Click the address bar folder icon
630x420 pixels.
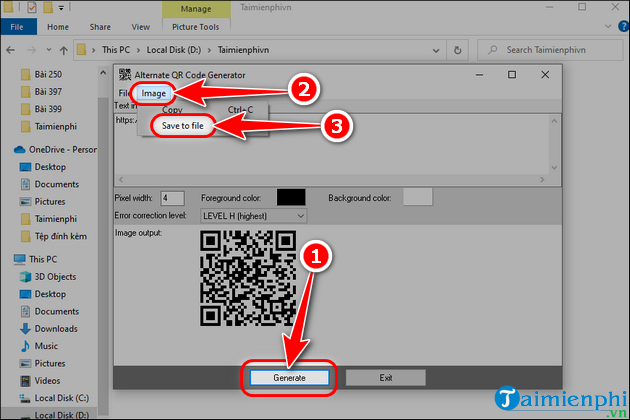82,50
